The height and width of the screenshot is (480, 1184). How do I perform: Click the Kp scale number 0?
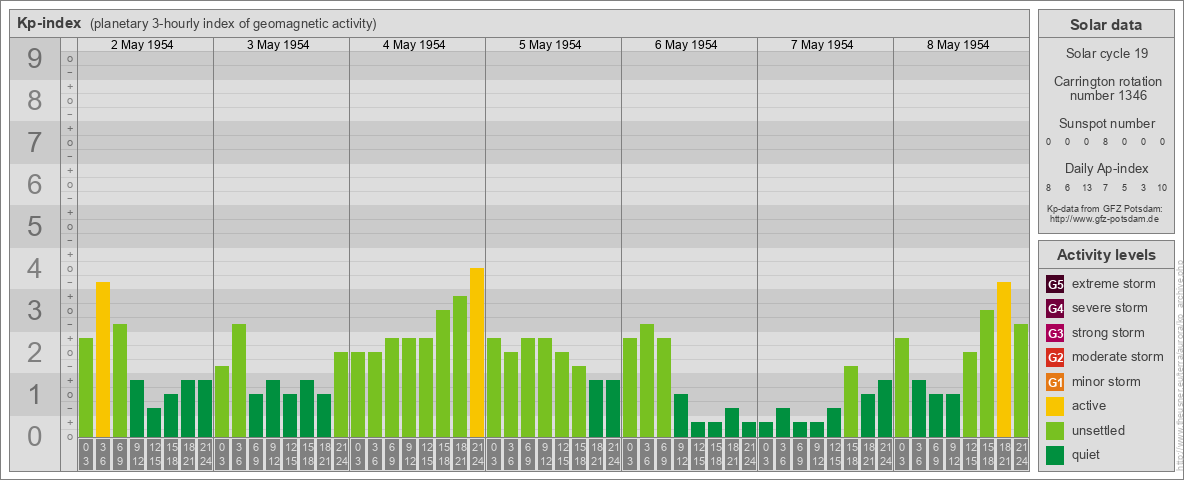[x=35, y=436]
